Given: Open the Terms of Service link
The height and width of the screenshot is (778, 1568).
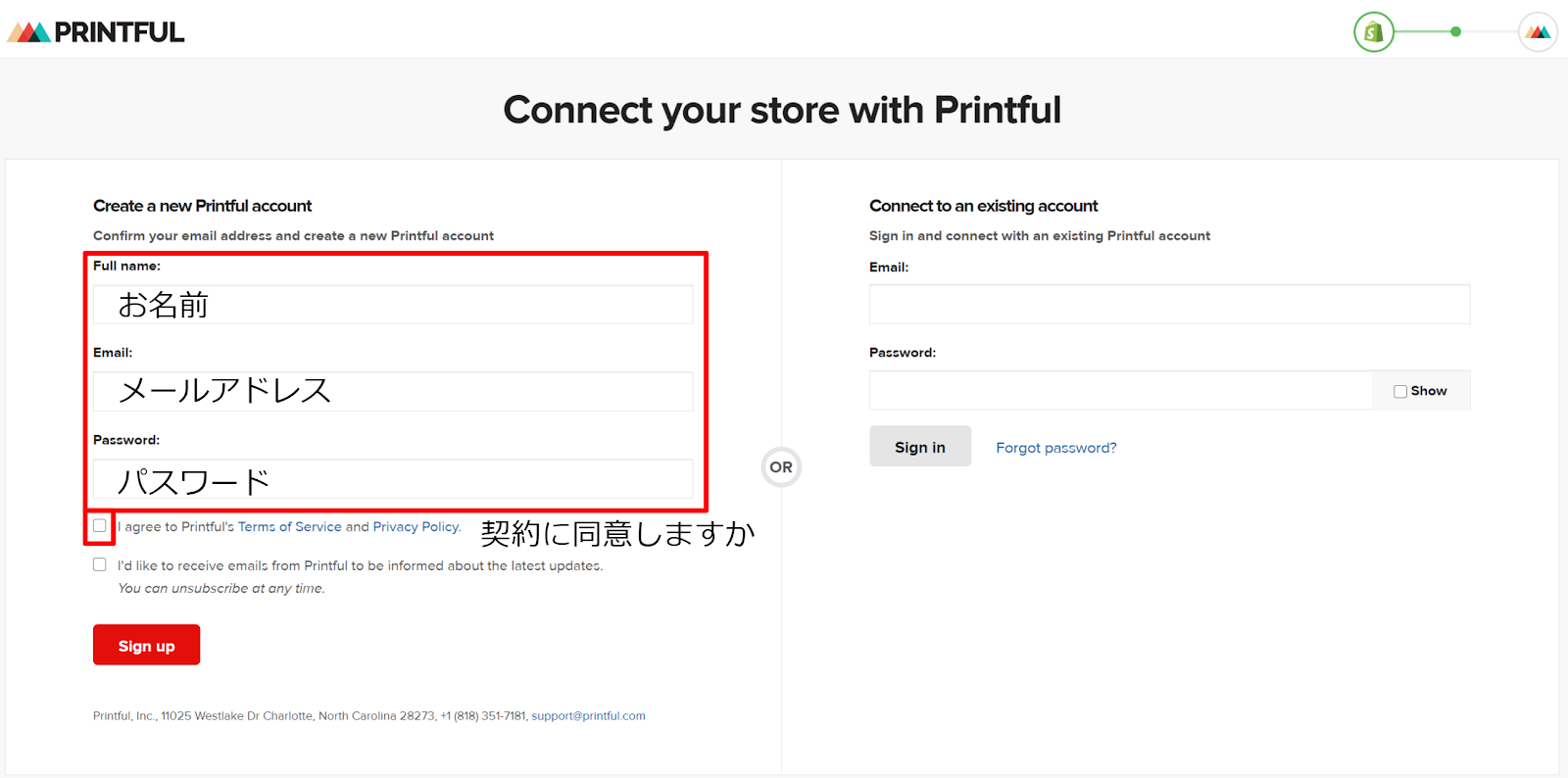Looking at the screenshot, I should click(x=290, y=527).
